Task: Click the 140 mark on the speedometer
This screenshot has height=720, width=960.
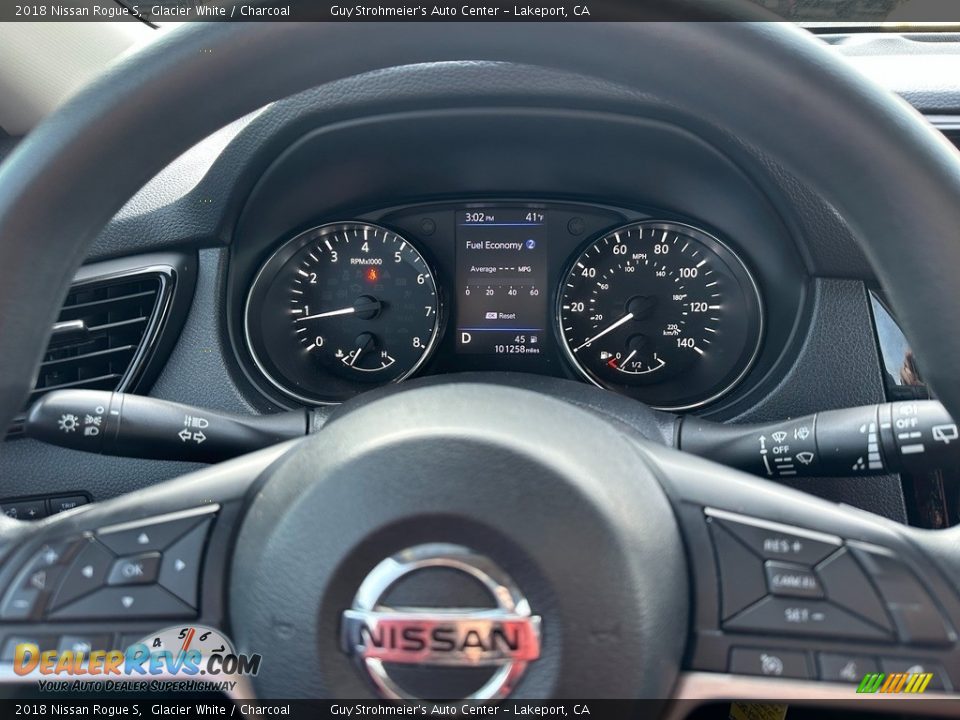Action: coord(685,343)
